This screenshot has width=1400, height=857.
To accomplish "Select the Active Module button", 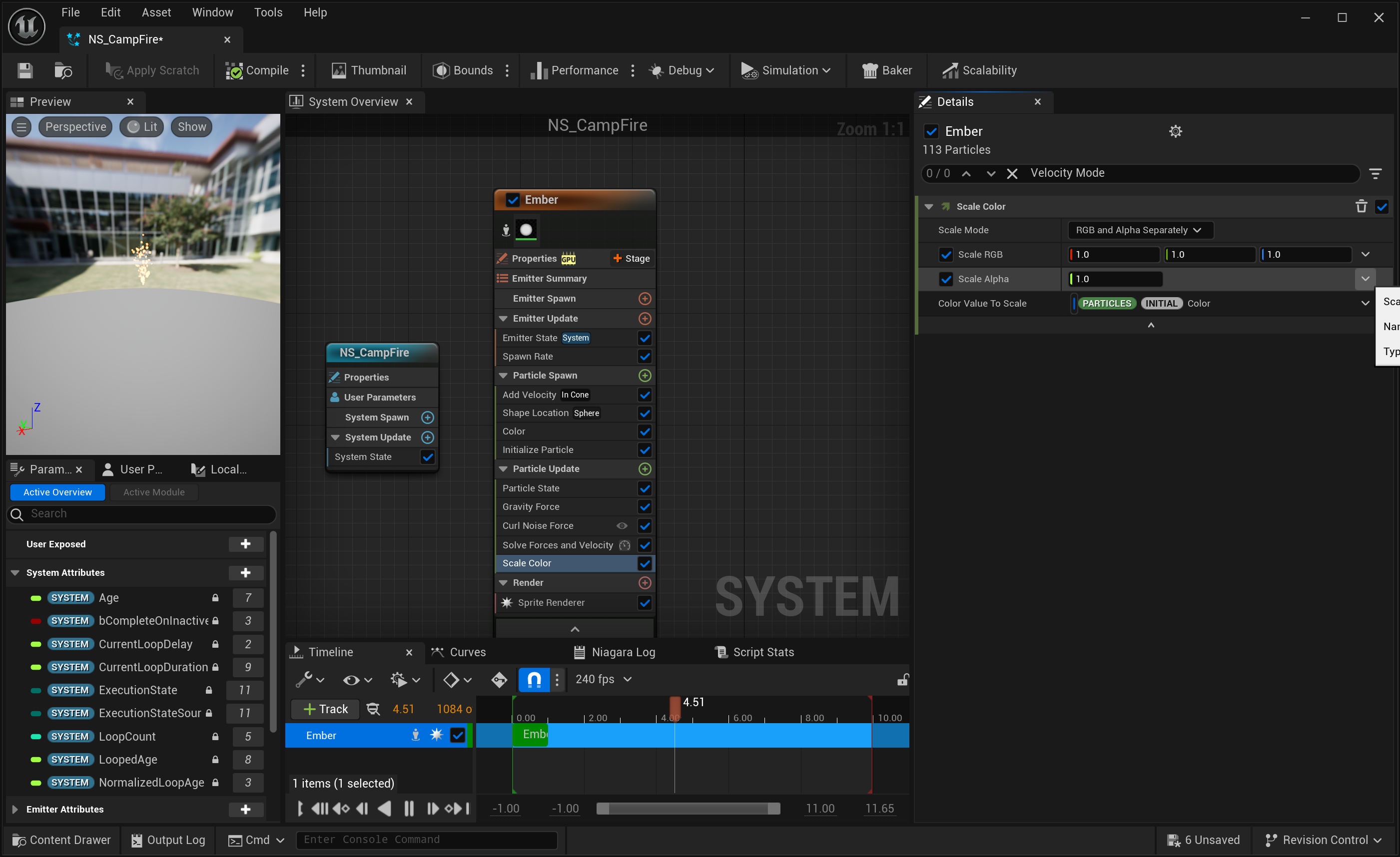I will tap(153, 492).
